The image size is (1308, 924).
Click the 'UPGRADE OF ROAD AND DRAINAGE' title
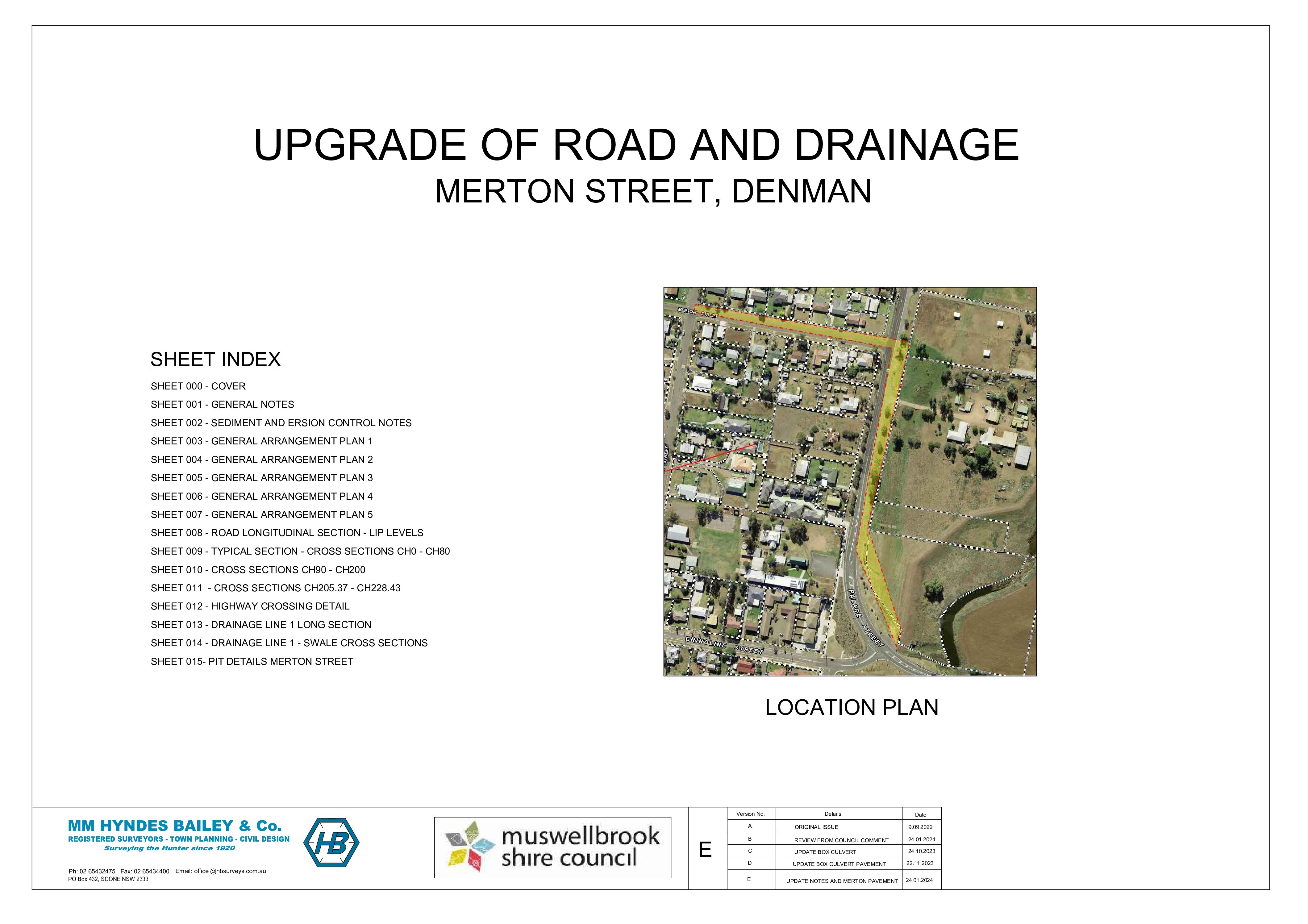point(636,145)
